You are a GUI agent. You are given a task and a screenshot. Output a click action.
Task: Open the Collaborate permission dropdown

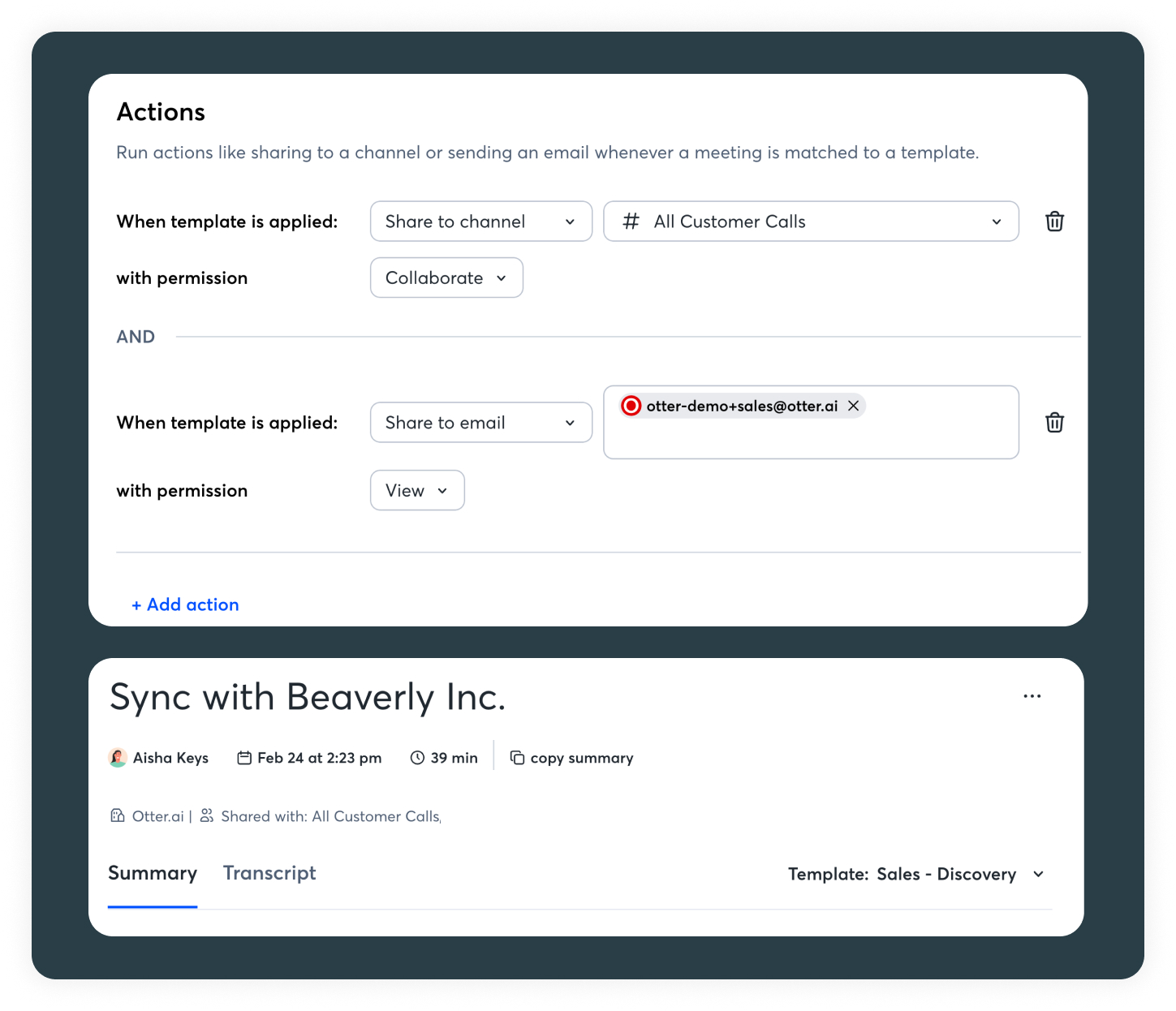point(446,278)
